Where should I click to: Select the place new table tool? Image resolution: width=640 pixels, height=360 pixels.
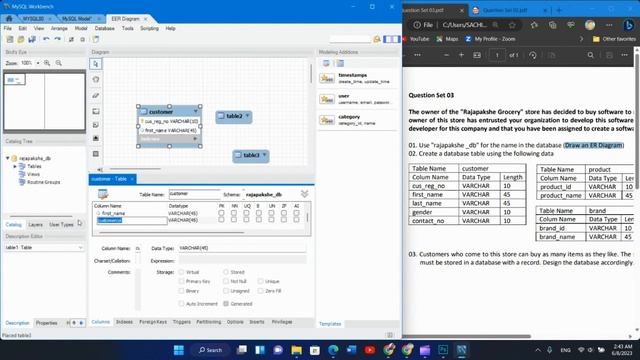coord(96,154)
